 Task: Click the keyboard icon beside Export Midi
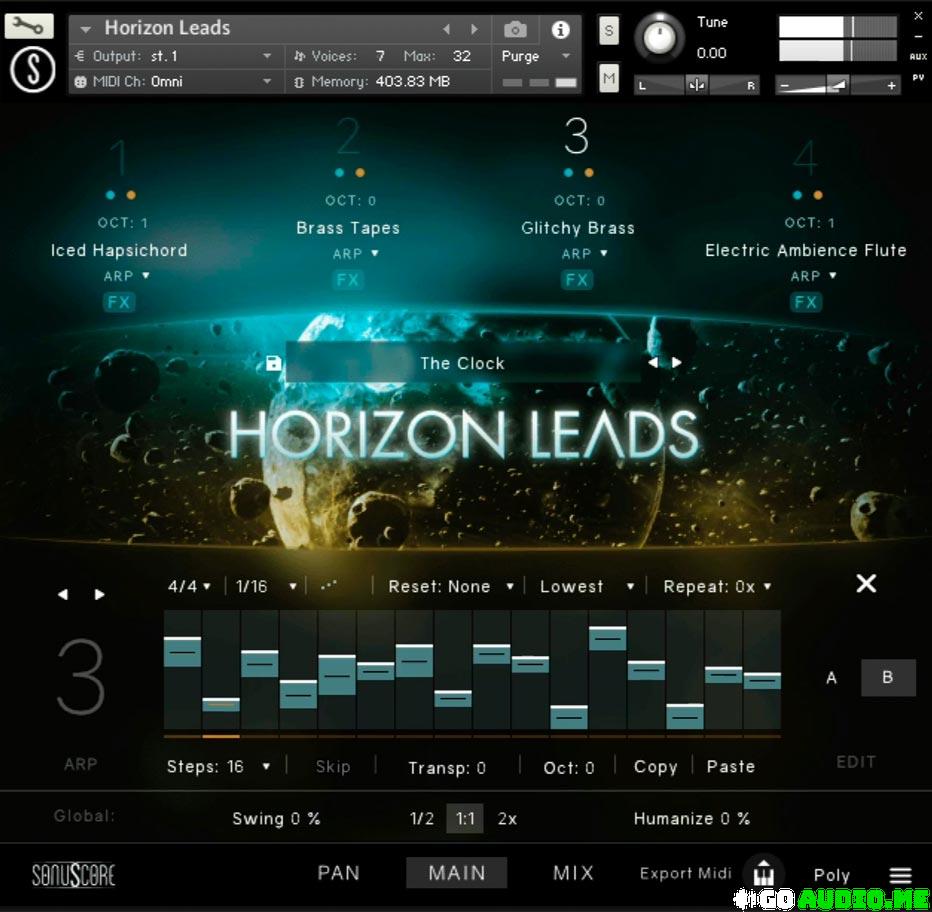pos(765,872)
